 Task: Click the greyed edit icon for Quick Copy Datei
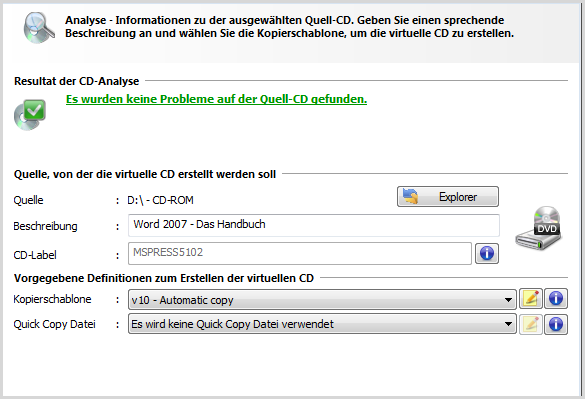coord(531,324)
